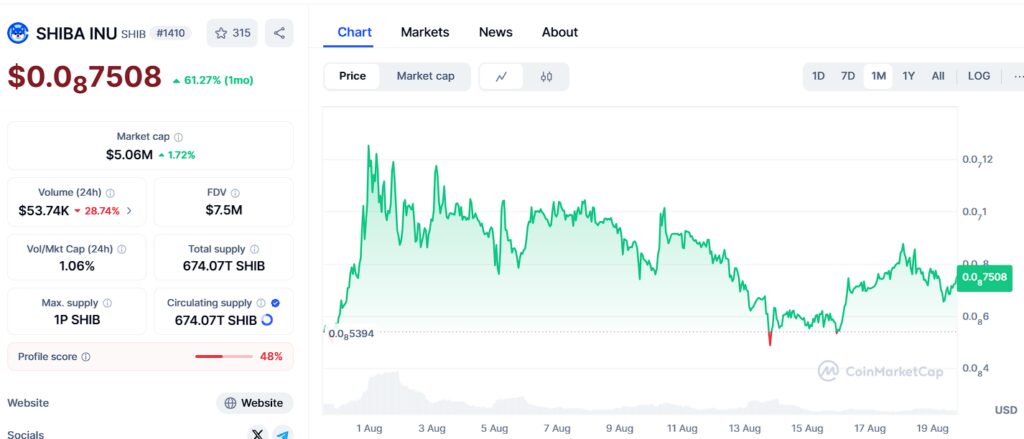This screenshot has height=439, width=1024.
Task: Open the News tab
Action: point(495,32)
